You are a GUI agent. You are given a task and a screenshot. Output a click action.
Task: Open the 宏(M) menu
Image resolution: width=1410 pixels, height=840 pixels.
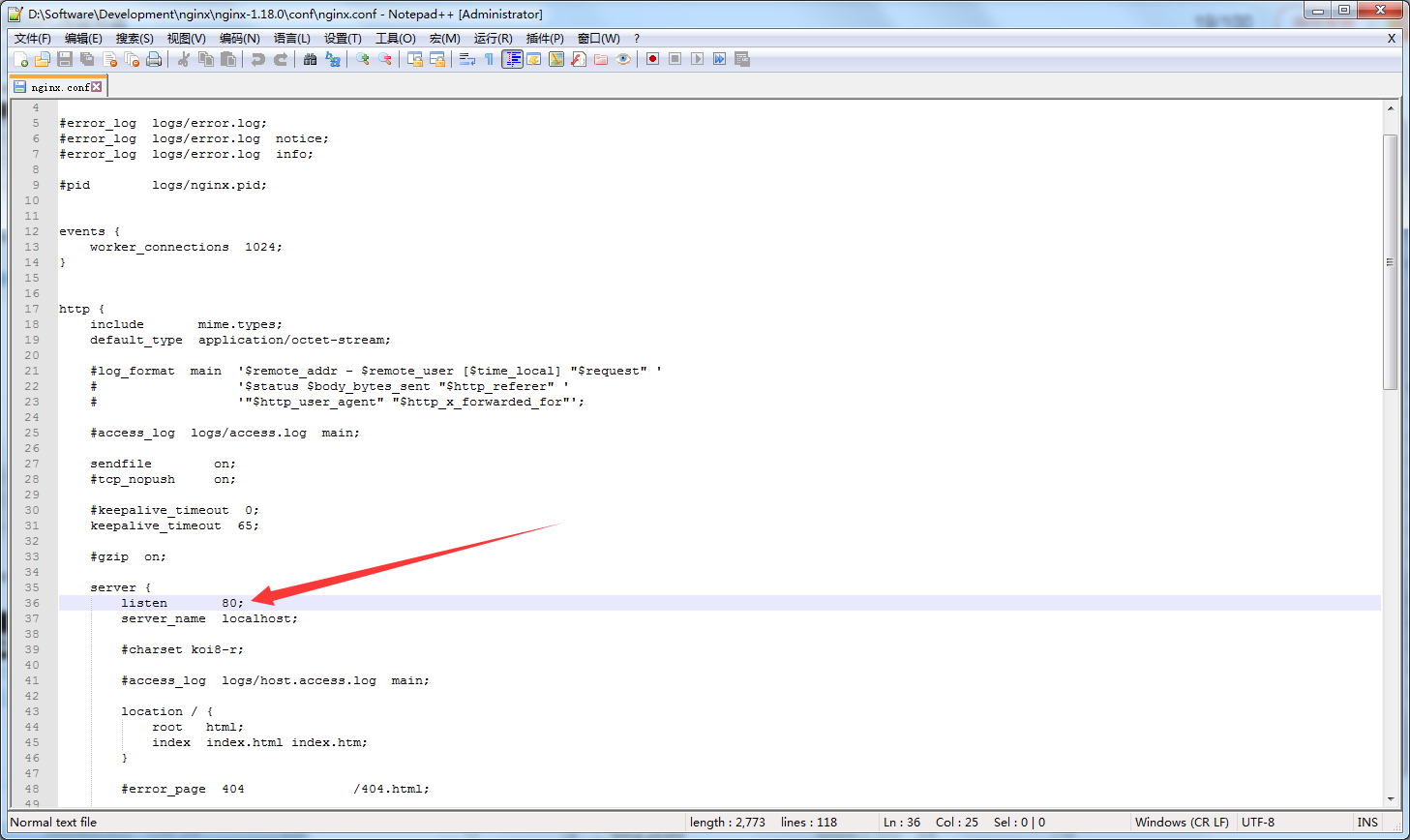pyautogui.click(x=444, y=39)
